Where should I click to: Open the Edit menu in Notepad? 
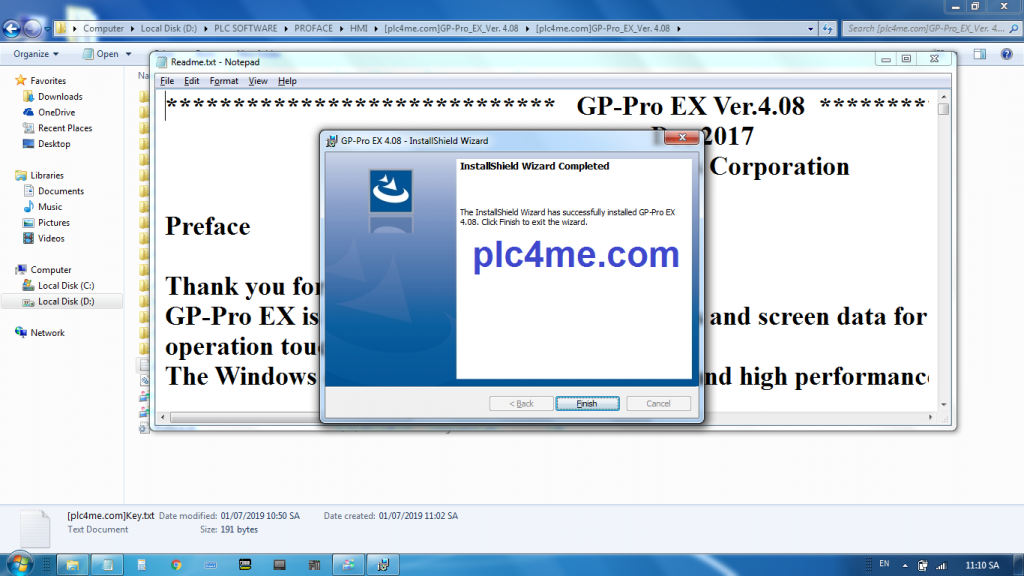pos(191,81)
